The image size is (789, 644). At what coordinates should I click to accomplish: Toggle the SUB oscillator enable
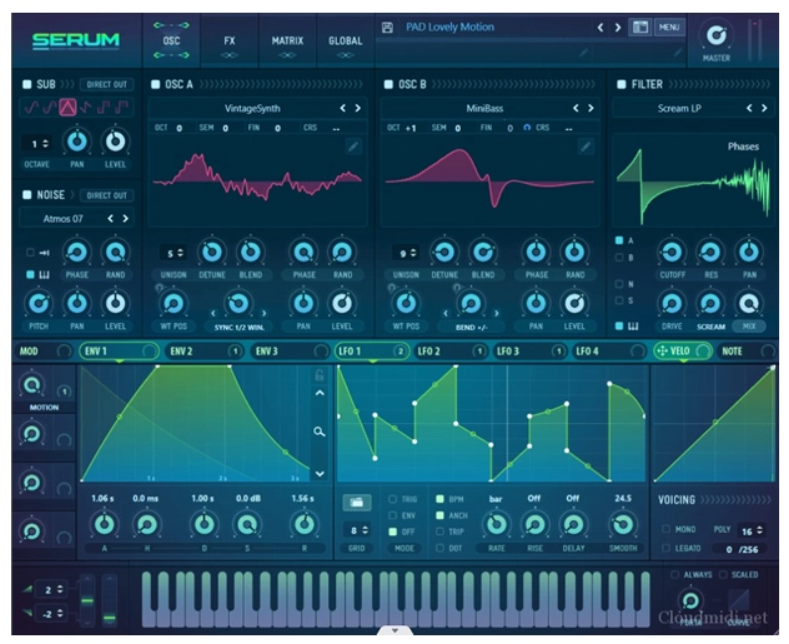pyautogui.click(x=27, y=85)
